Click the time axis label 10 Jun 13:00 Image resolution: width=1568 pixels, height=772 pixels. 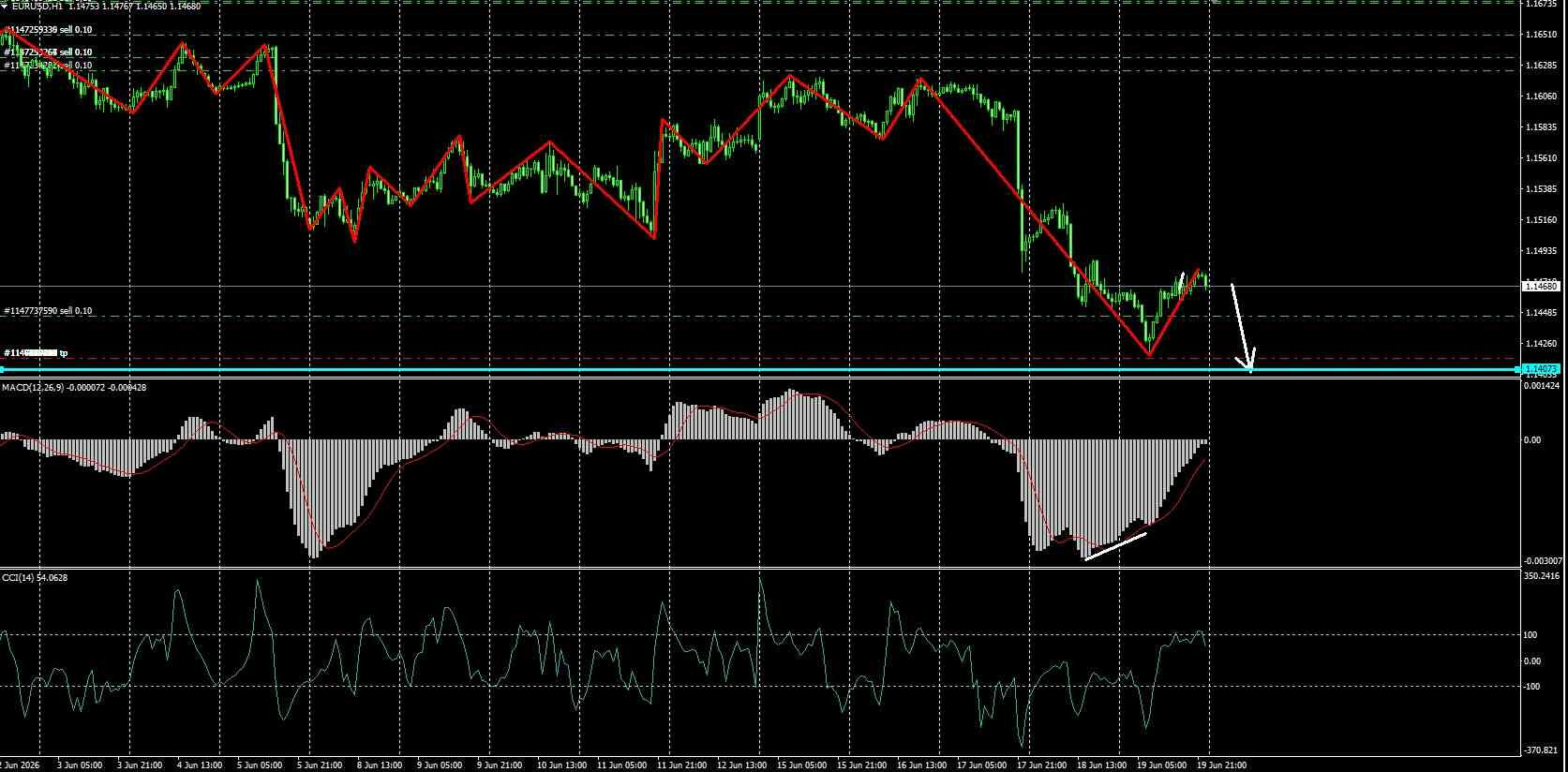pos(560,765)
